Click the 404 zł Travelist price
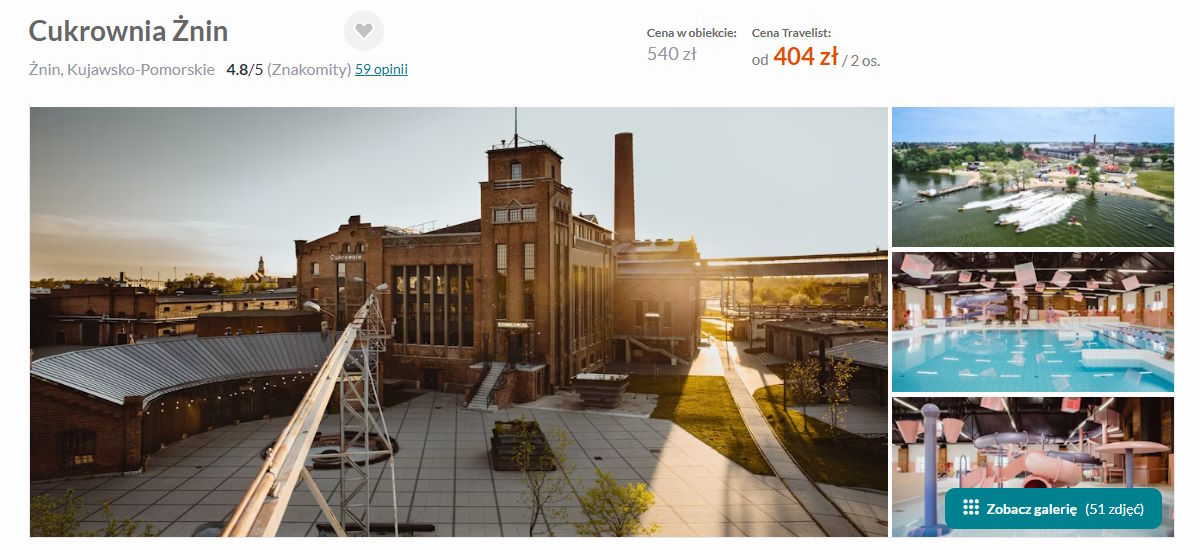 pyautogui.click(x=805, y=57)
